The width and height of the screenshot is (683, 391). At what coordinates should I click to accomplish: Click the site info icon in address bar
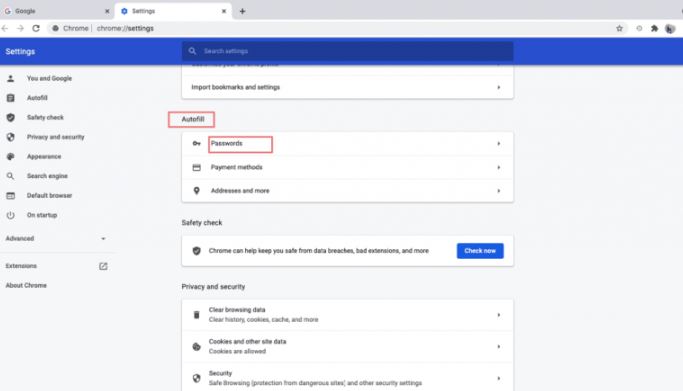[55, 28]
